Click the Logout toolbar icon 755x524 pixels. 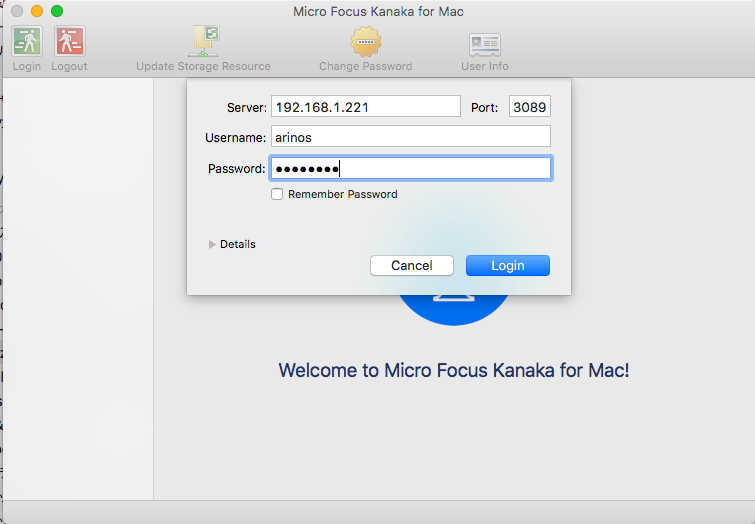(x=70, y=42)
